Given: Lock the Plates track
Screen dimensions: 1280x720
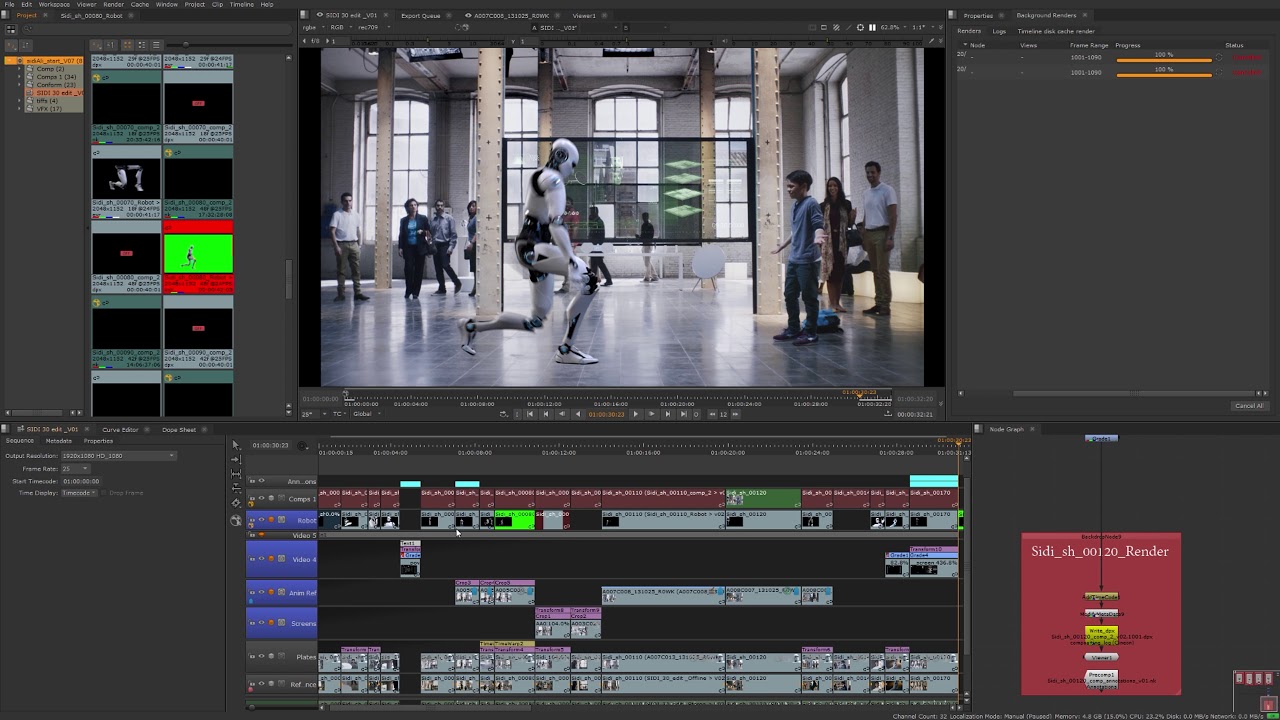Looking at the screenshot, I should (252, 656).
